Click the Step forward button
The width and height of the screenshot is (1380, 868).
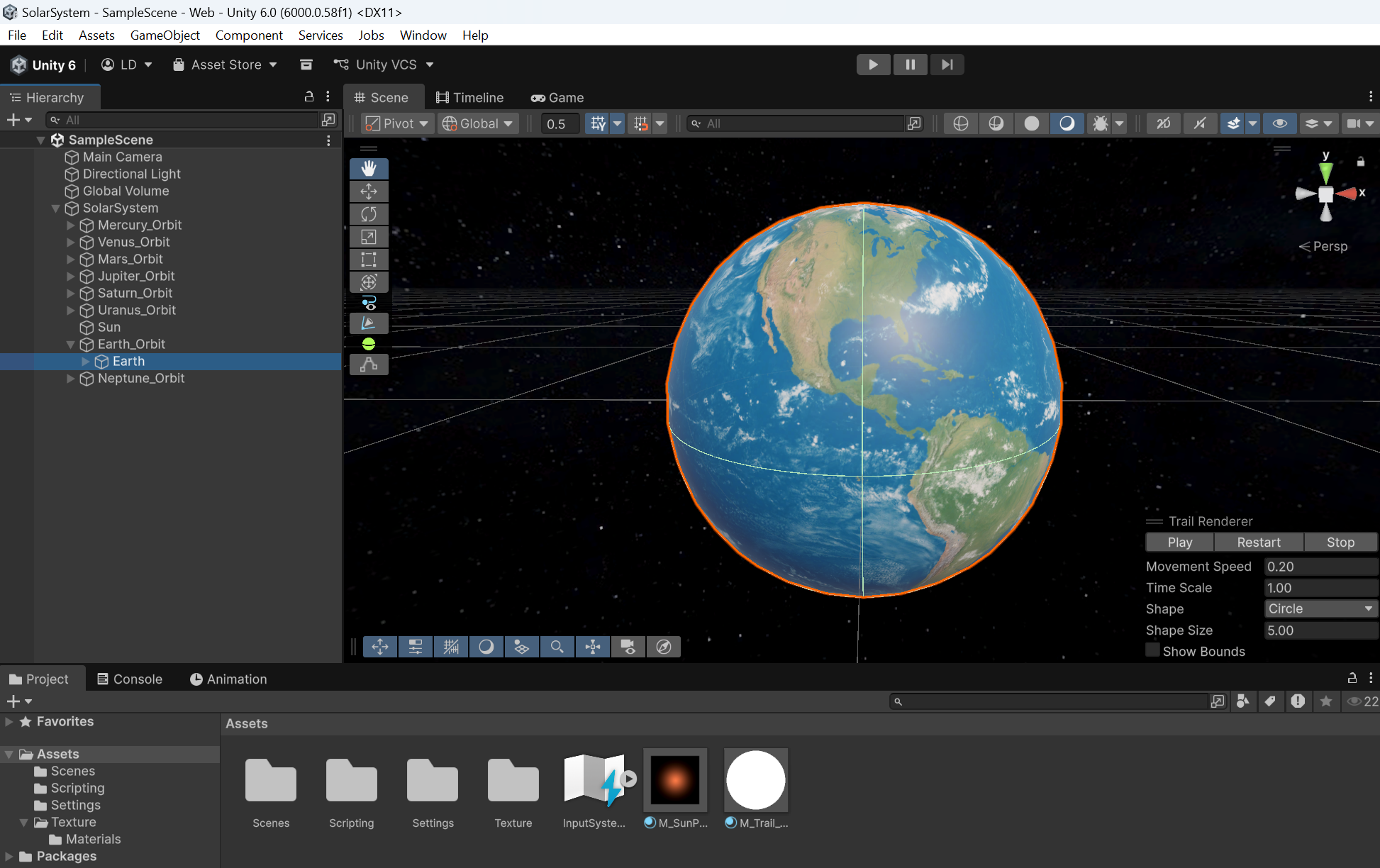coord(947,65)
